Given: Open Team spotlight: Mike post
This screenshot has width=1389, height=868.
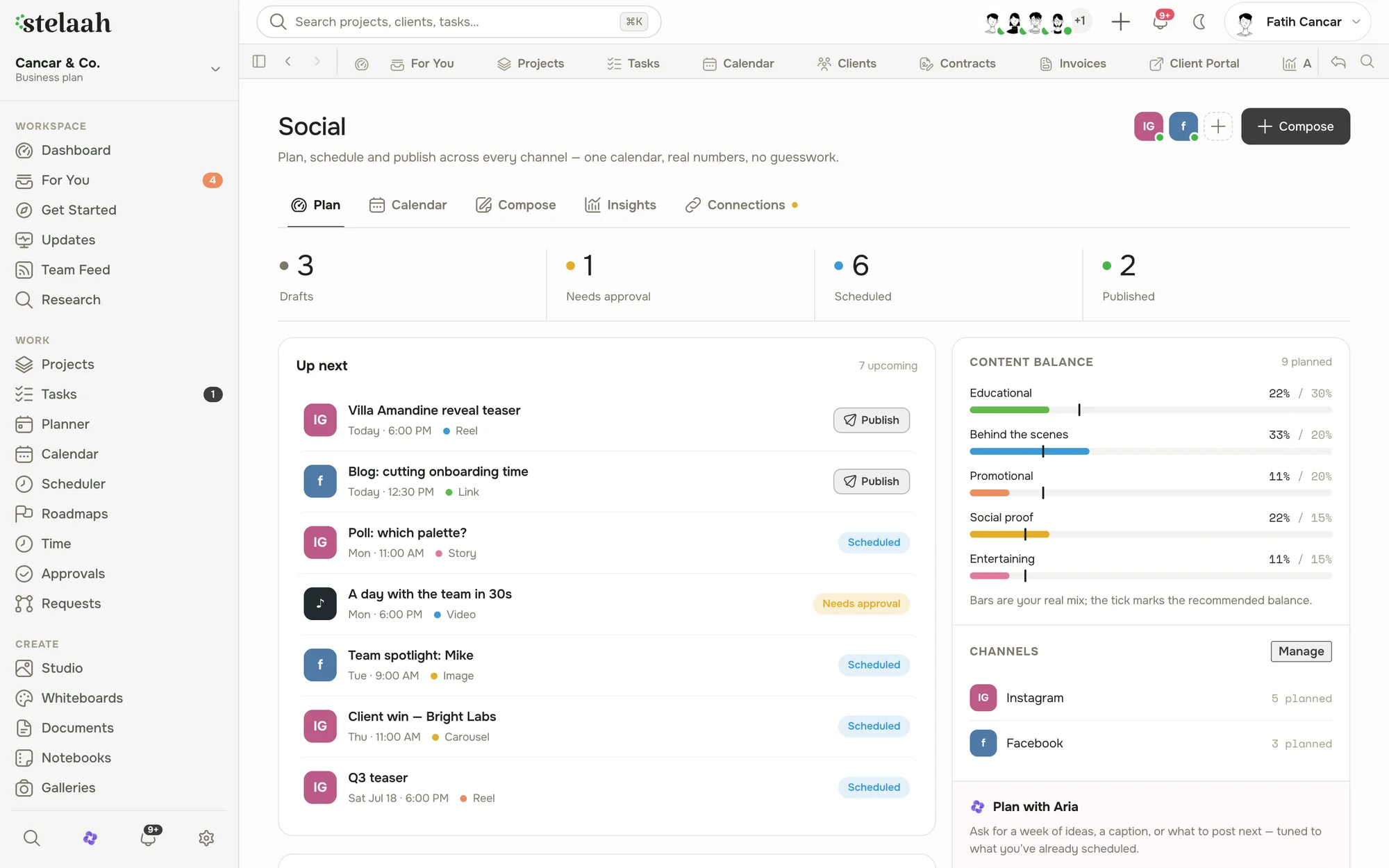Looking at the screenshot, I should coord(606,665).
